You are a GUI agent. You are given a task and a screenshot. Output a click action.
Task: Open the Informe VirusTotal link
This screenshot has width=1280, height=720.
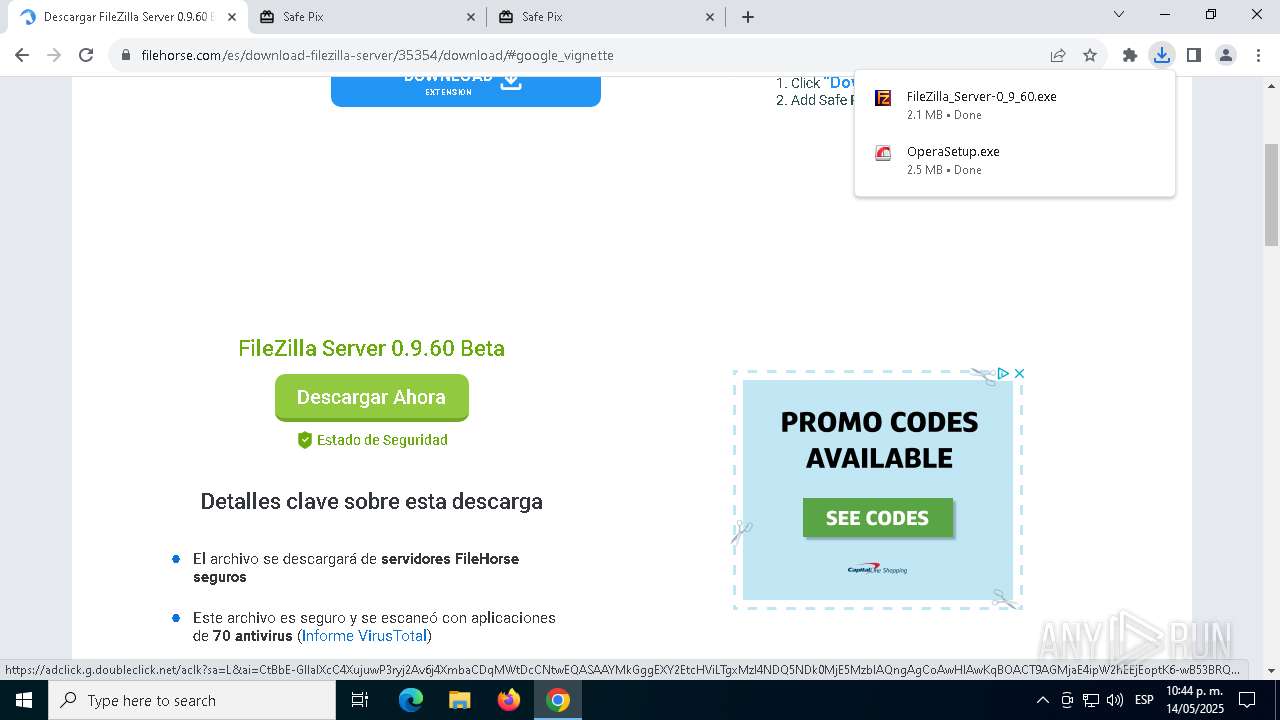[x=365, y=636]
